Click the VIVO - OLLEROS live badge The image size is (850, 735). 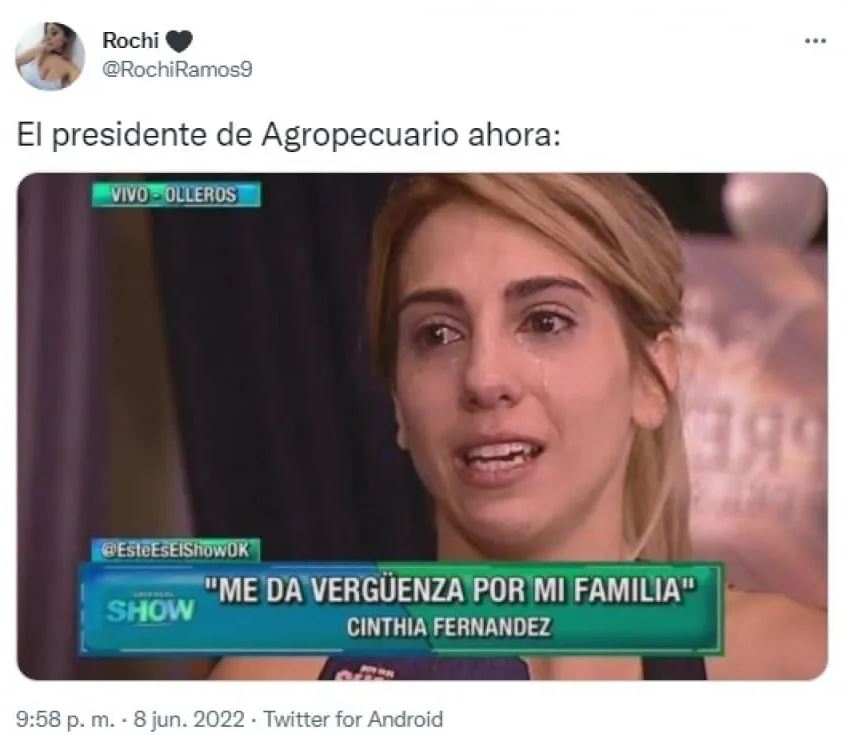pyautogui.click(x=176, y=195)
